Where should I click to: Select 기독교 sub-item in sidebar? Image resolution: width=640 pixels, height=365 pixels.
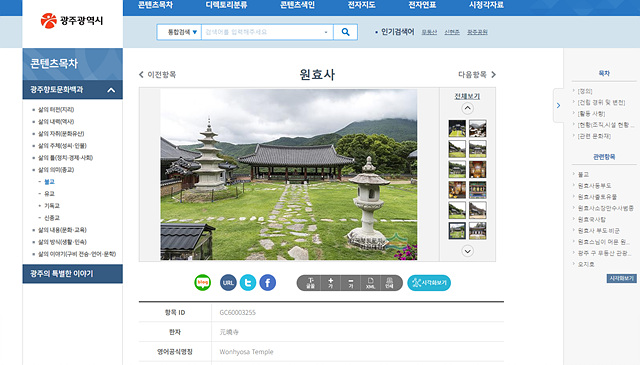(x=52, y=206)
